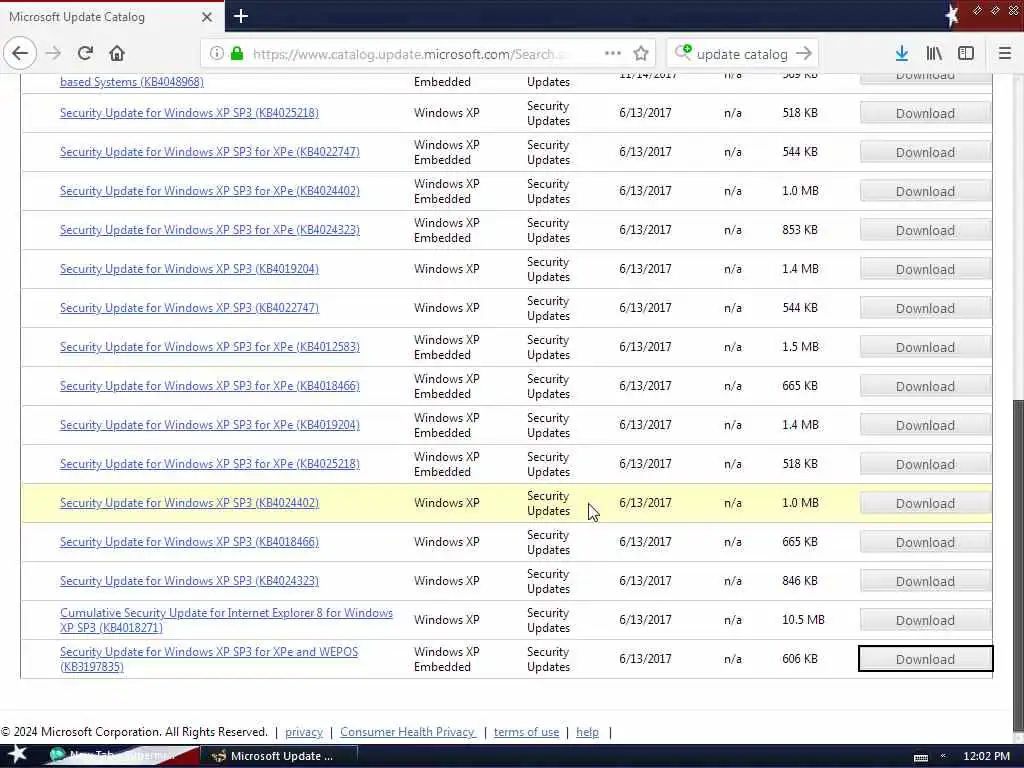Open XPe and WEPOS (KB3197835) link
This screenshot has width=1024, height=768.
(209, 659)
